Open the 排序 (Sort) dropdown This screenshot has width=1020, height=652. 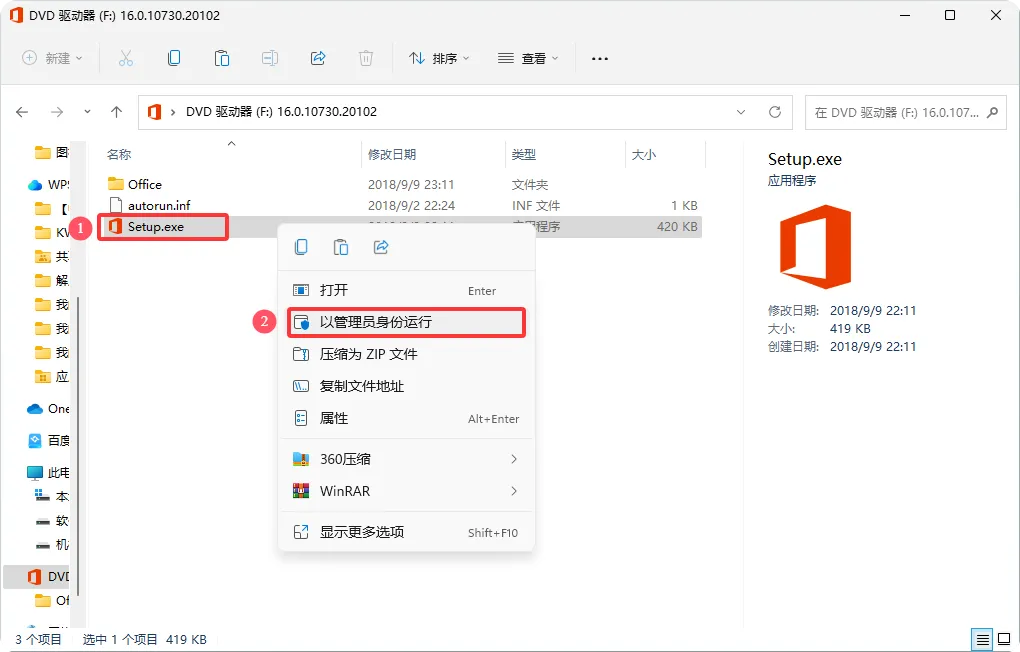point(438,58)
